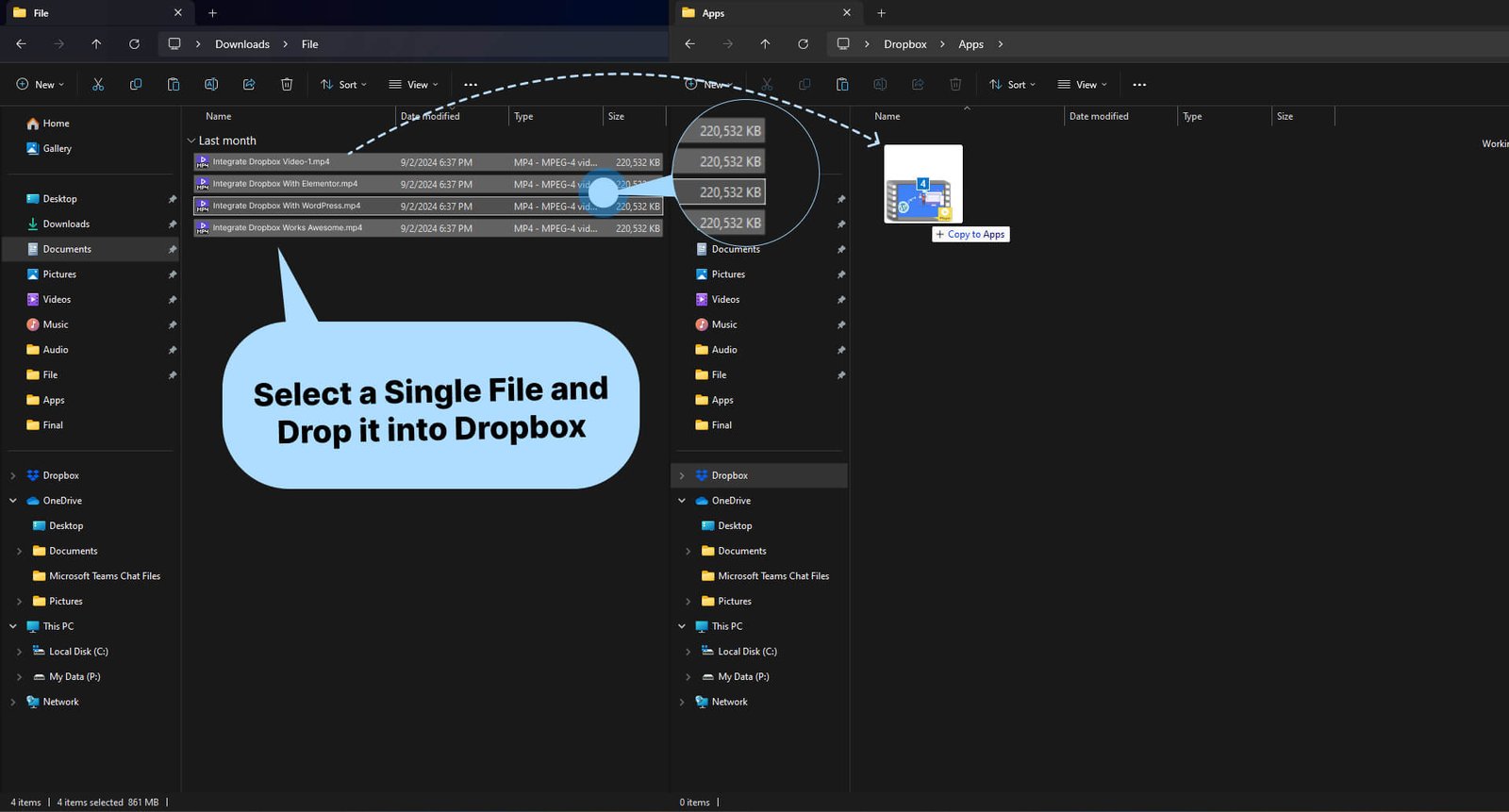Click Dropbox breadcrumb in Apps window
Viewport: 1509px width, 812px height.
(x=905, y=44)
